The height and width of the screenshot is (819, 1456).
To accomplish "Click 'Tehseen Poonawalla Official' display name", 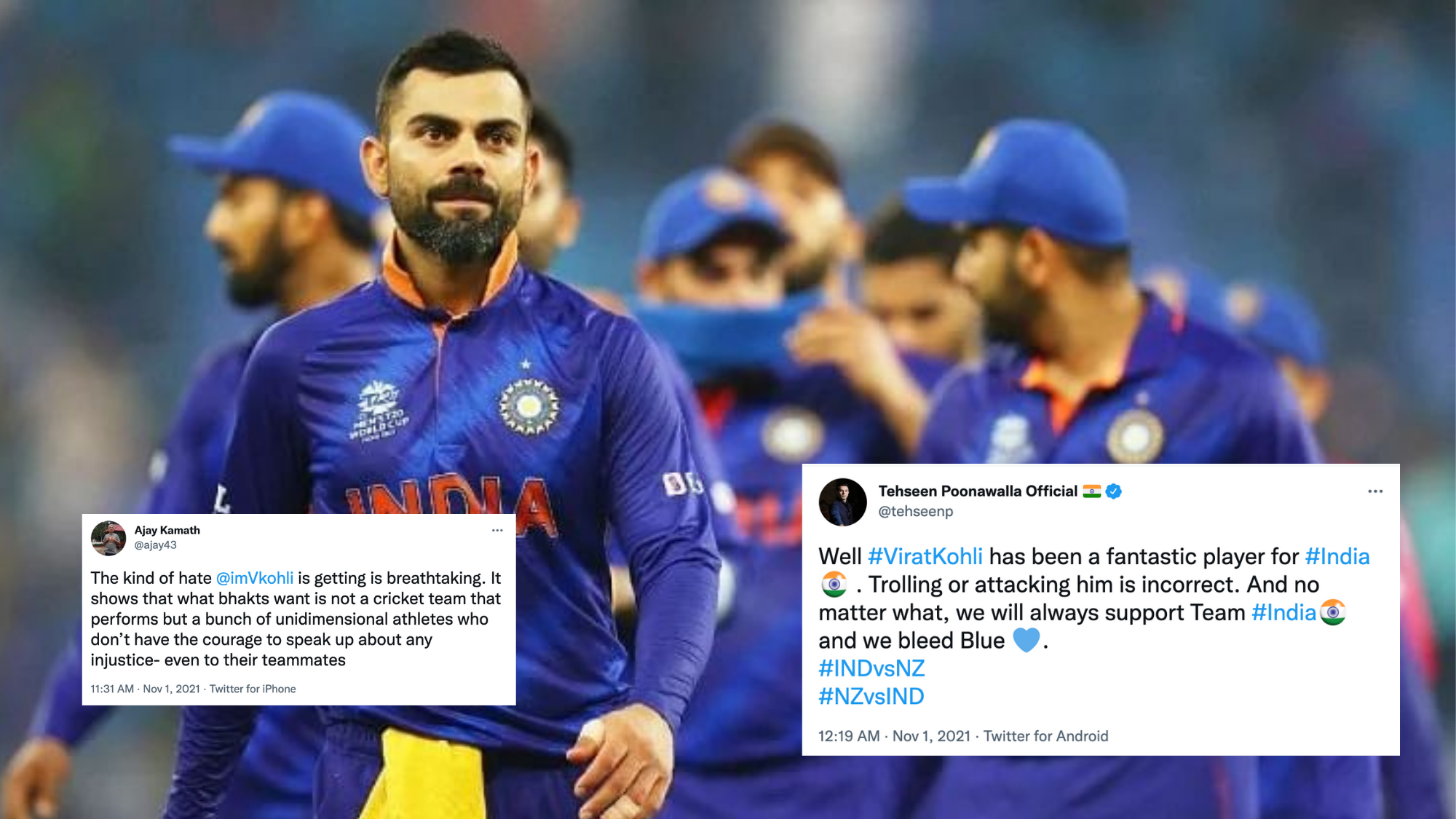I will coord(978,491).
